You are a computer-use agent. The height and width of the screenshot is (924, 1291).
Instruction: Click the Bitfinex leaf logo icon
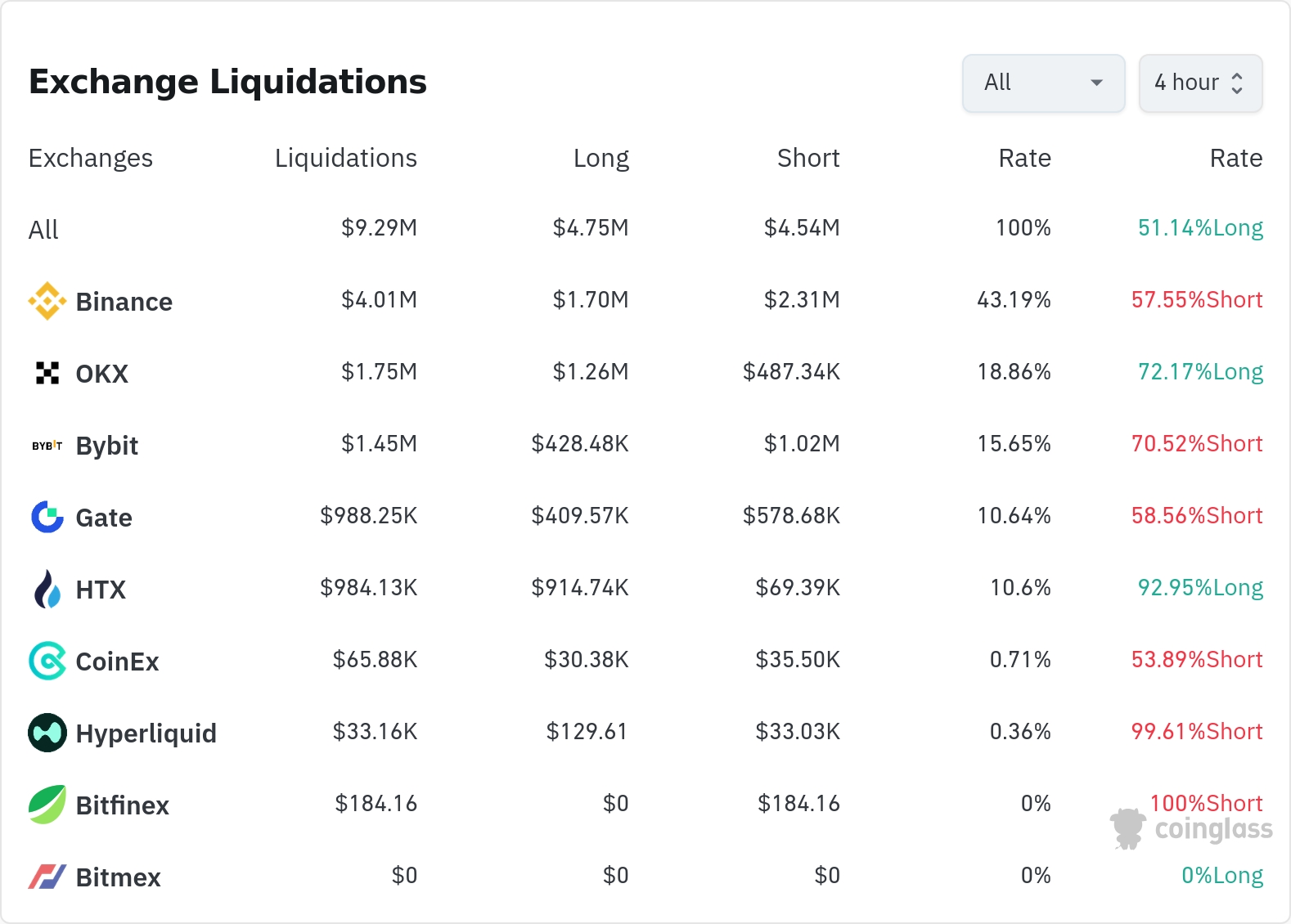tap(47, 805)
